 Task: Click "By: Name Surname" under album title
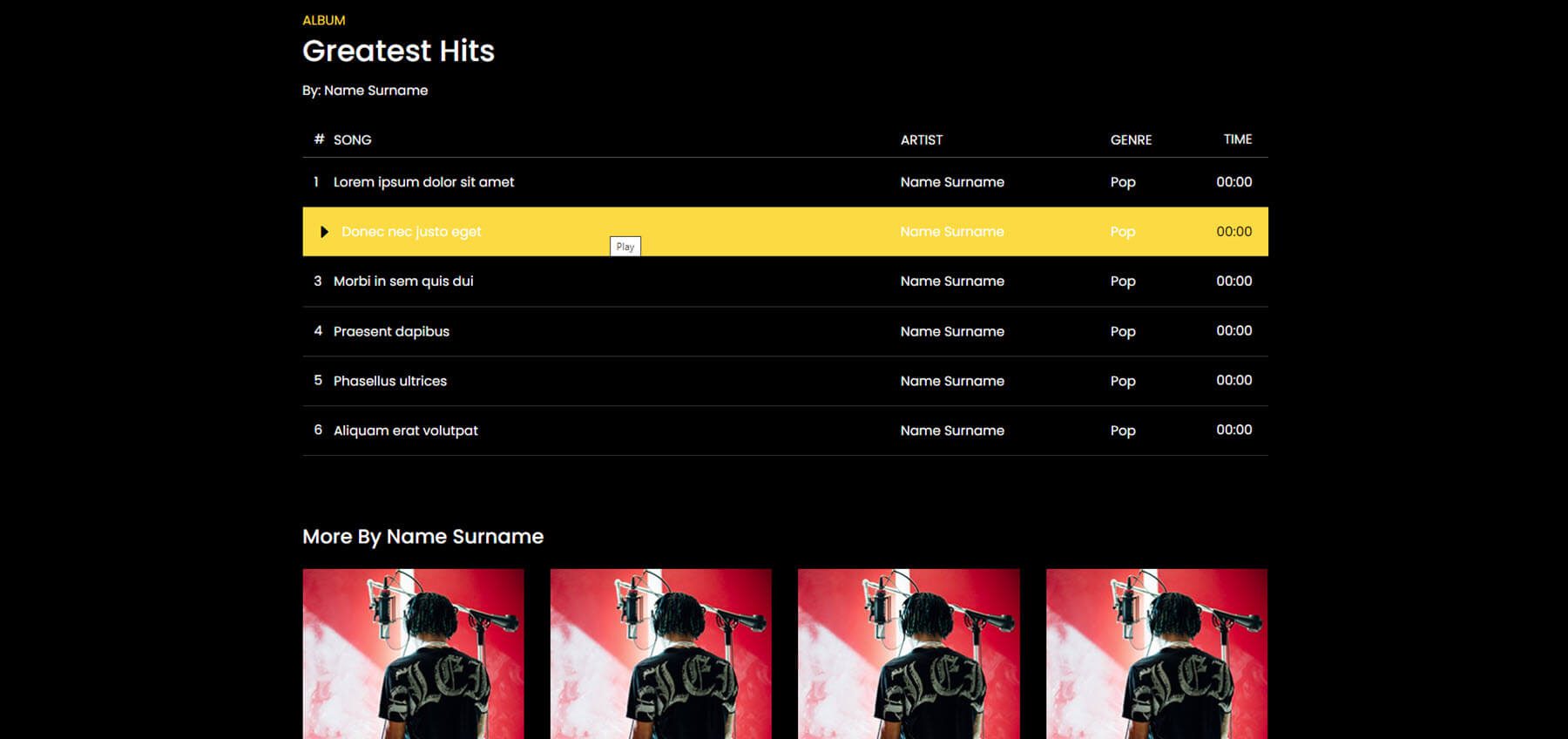pos(365,91)
